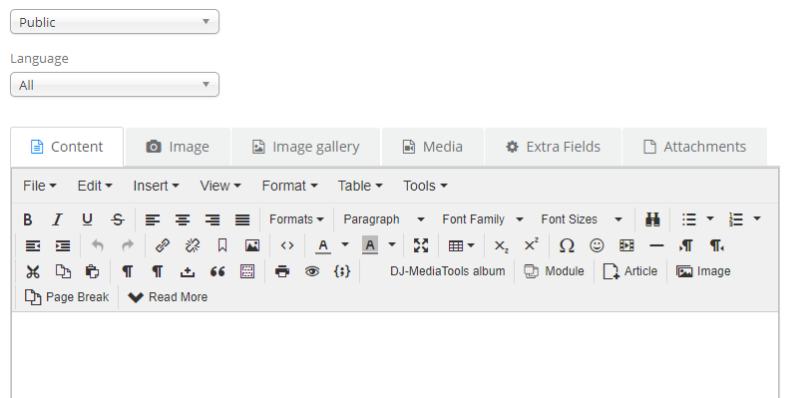Click the redo arrow
Viewport: 800px width, 398px height.
pyautogui.click(x=128, y=246)
